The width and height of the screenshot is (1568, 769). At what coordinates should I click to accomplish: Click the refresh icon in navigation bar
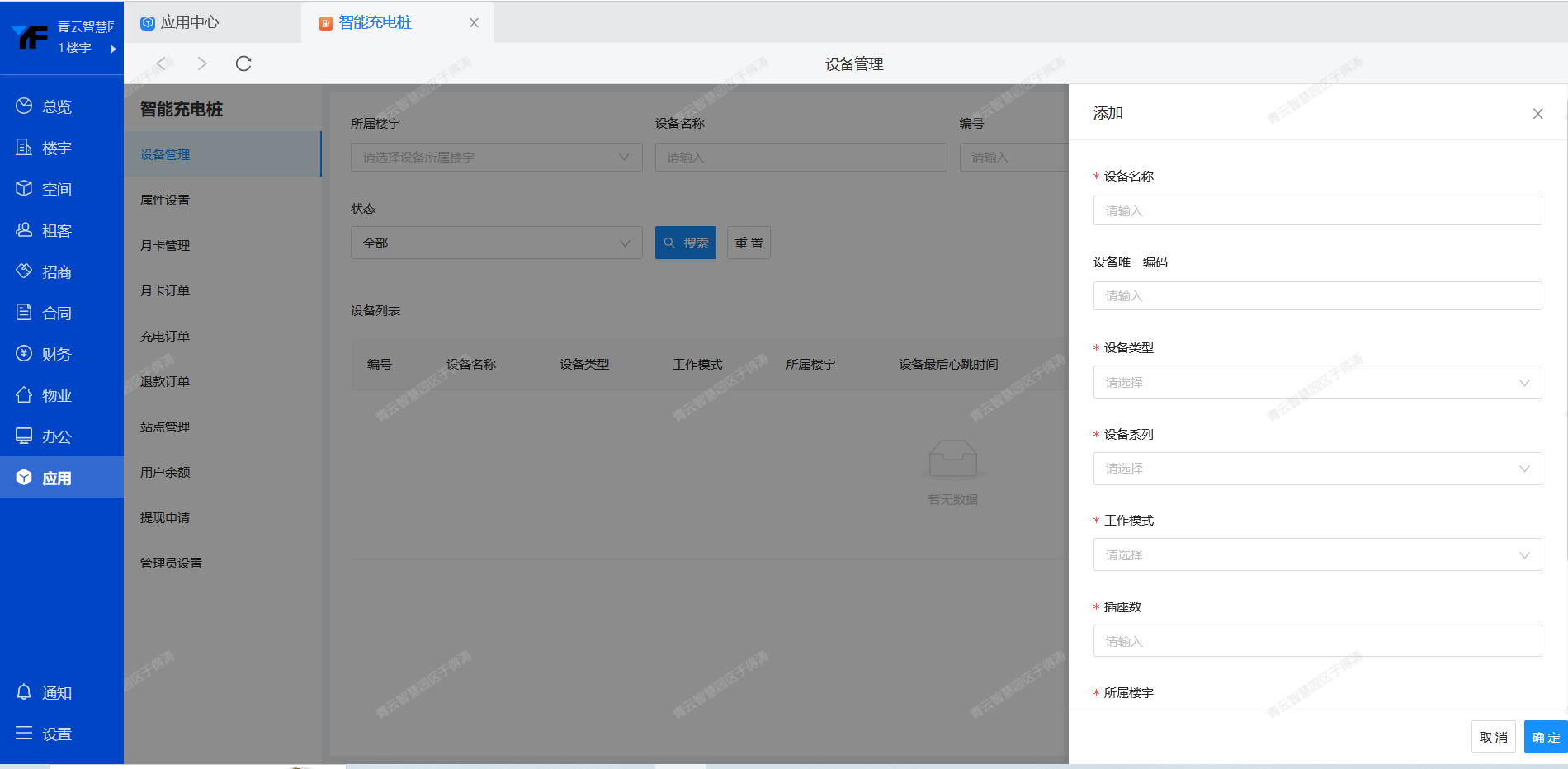pyautogui.click(x=243, y=64)
